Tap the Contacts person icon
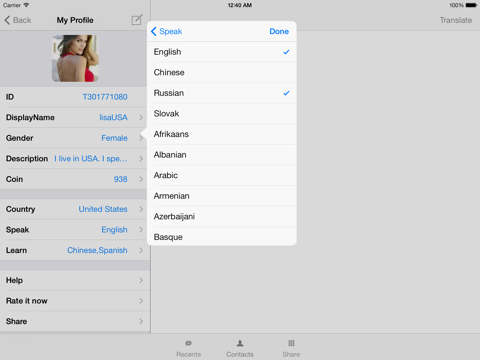480x360 pixels. coord(240,343)
